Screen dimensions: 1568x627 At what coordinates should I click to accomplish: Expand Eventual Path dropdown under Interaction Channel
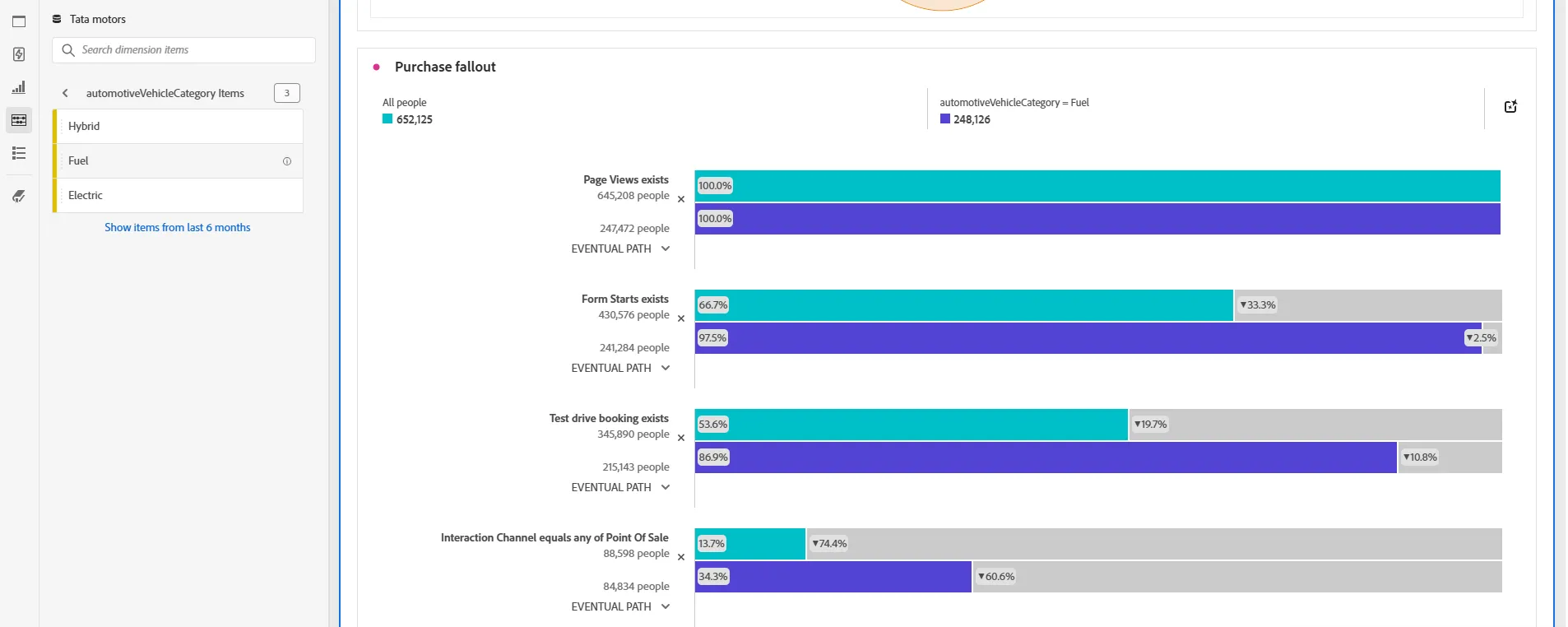(x=621, y=606)
